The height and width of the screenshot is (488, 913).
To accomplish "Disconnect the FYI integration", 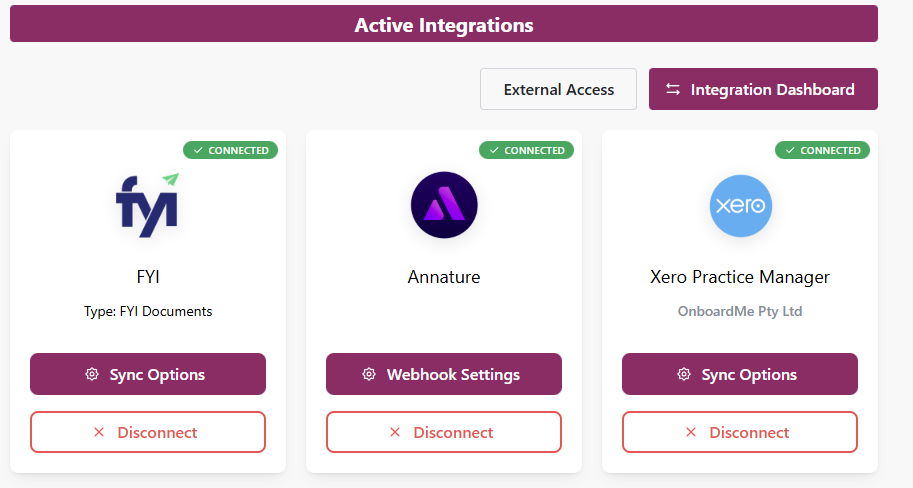I will [x=148, y=432].
